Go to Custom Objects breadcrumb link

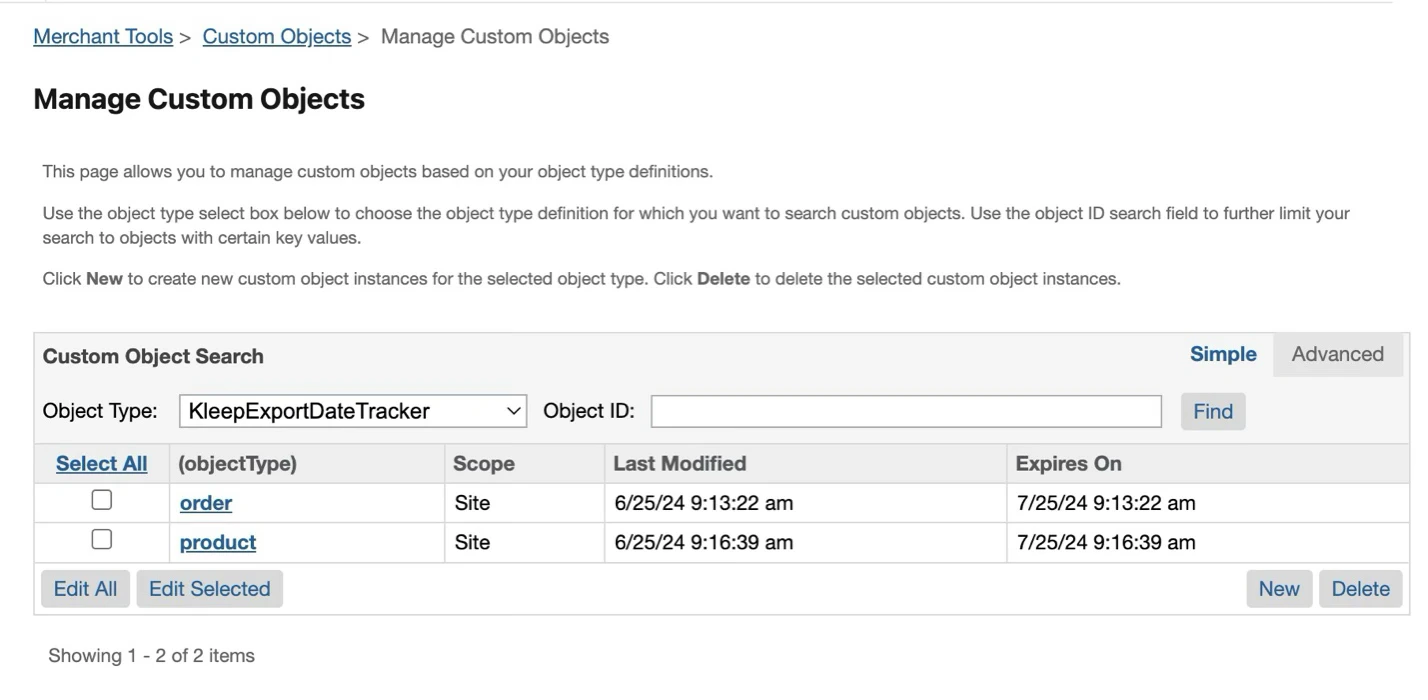tap(276, 37)
